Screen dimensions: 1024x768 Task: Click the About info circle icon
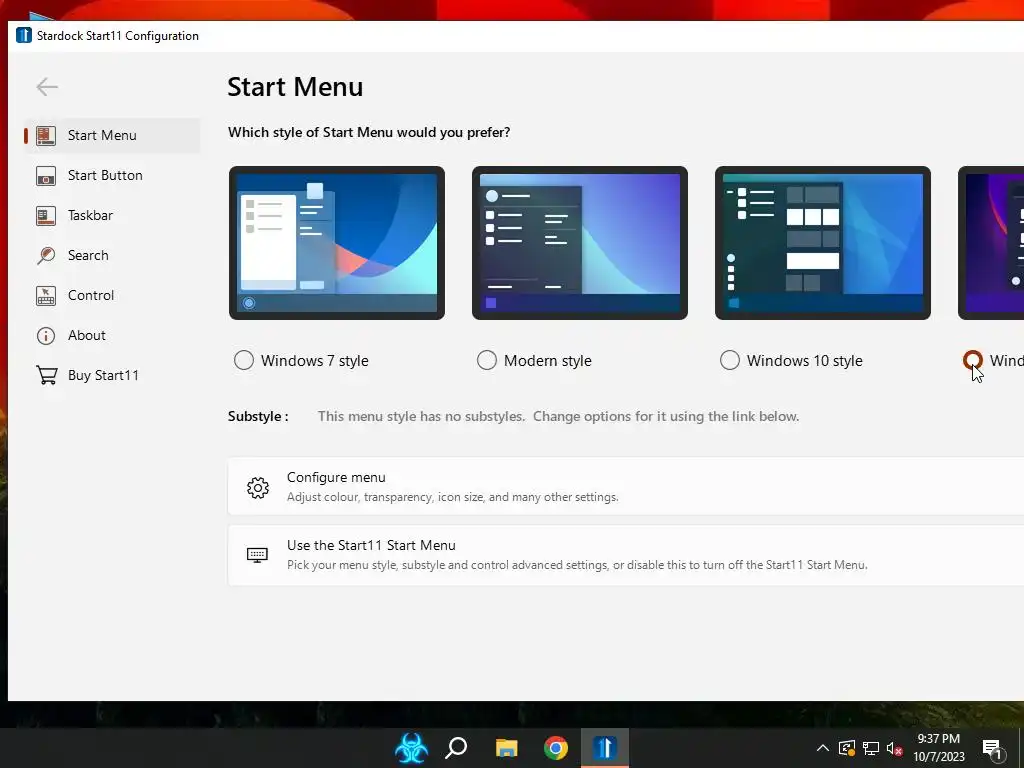(46, 336)
